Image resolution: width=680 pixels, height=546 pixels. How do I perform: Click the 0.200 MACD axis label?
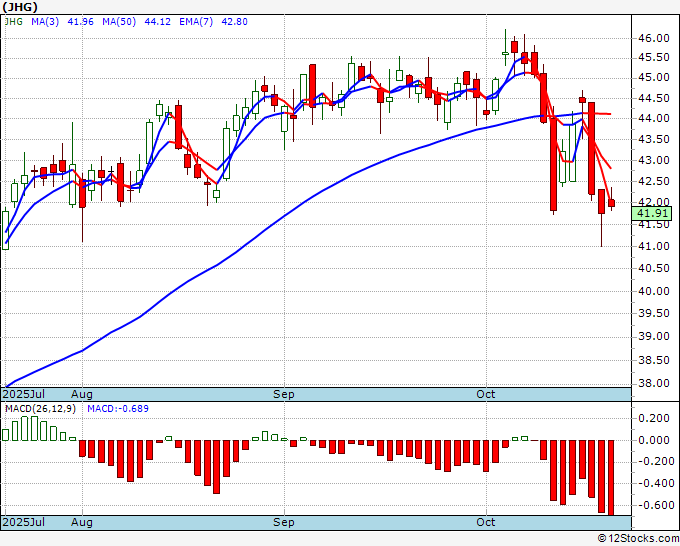point(654,418)
